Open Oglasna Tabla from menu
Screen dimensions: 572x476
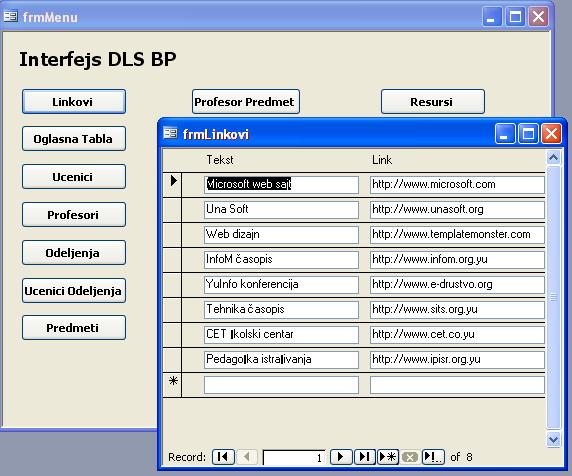[x=74, y=139]
